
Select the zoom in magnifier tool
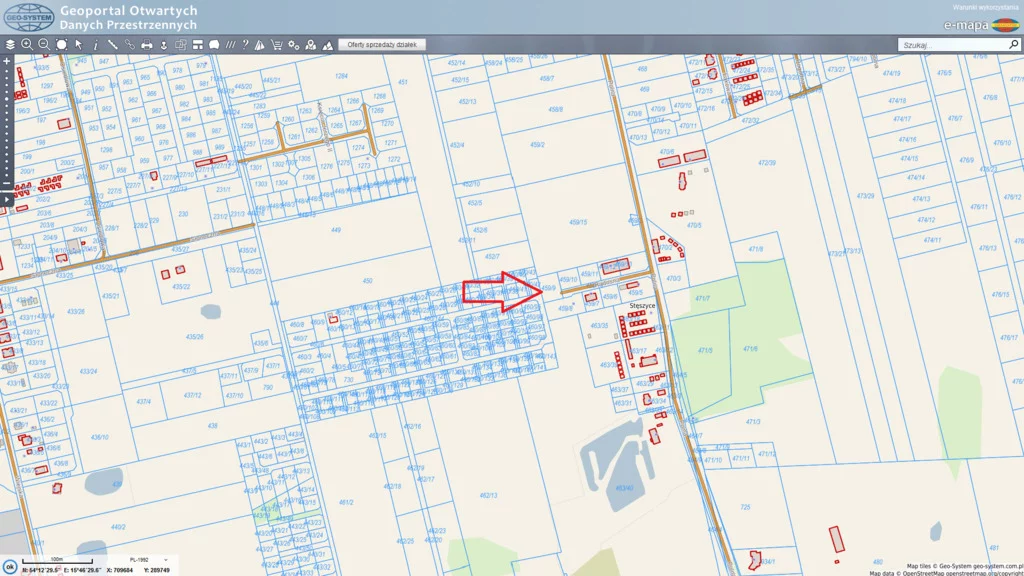pyautogui.click(x=27, y=45)
